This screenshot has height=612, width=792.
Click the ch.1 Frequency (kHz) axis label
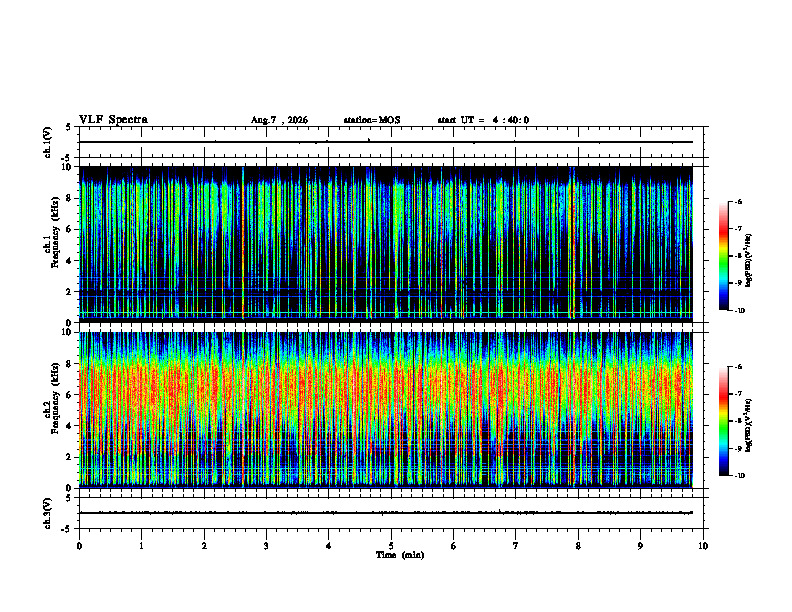pos(52,244)
